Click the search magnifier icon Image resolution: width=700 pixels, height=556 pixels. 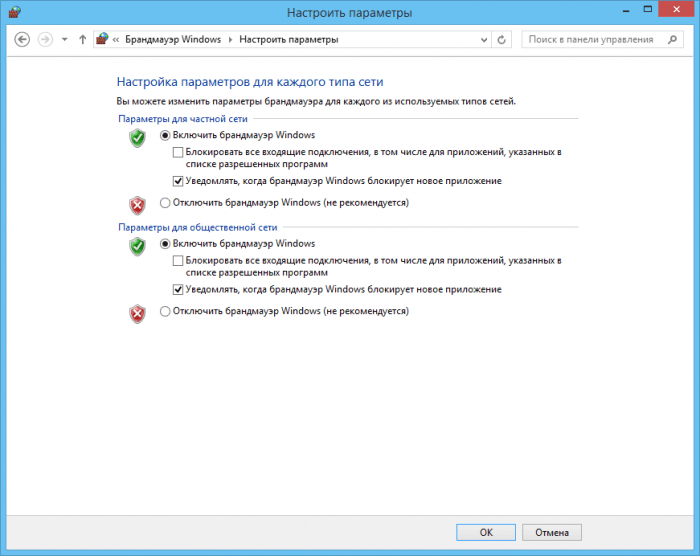[x=672, y=40]
